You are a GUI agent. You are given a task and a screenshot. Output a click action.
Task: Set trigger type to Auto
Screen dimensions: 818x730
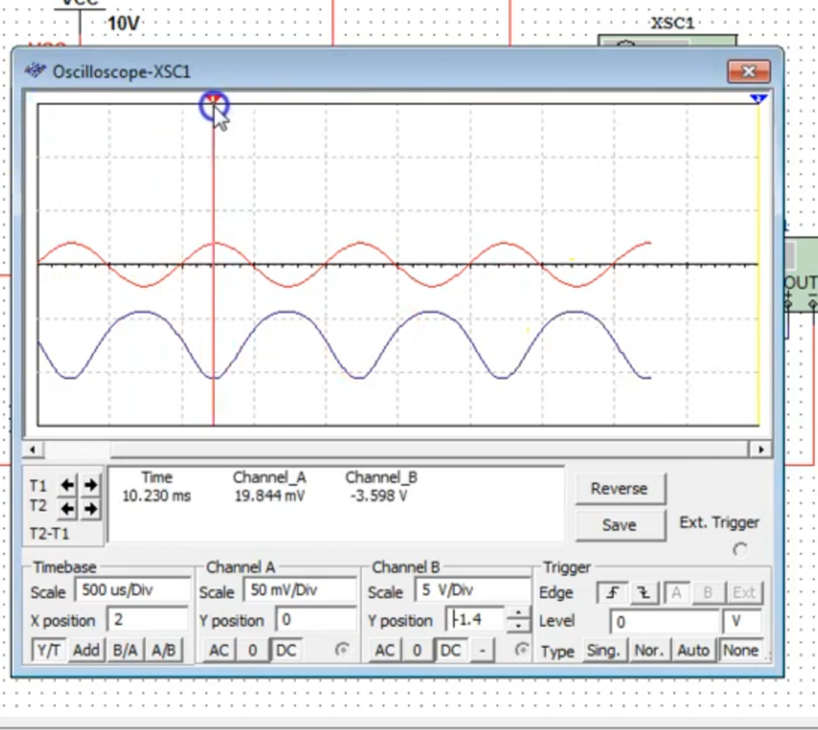pyautogui.click(x=693, y=650)
